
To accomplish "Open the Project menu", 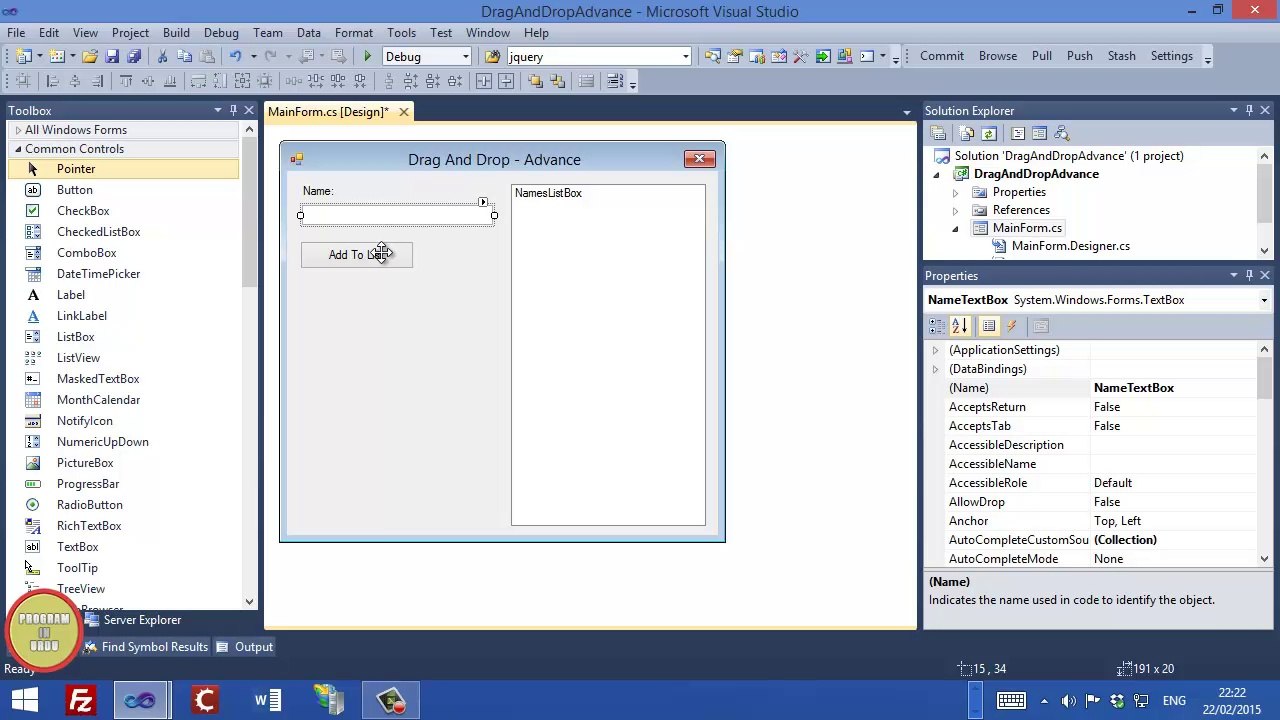I will [130, 33].
